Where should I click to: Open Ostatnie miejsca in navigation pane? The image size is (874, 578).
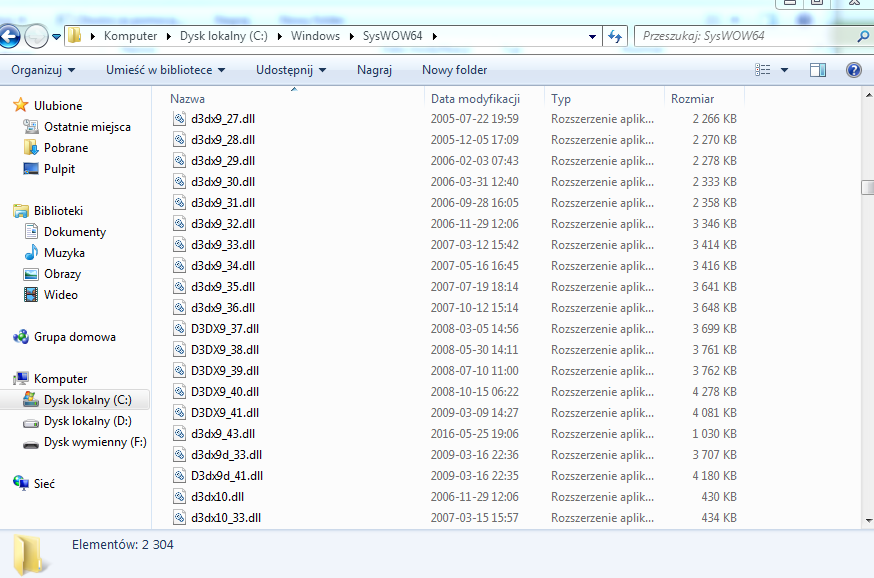point(88,127)
